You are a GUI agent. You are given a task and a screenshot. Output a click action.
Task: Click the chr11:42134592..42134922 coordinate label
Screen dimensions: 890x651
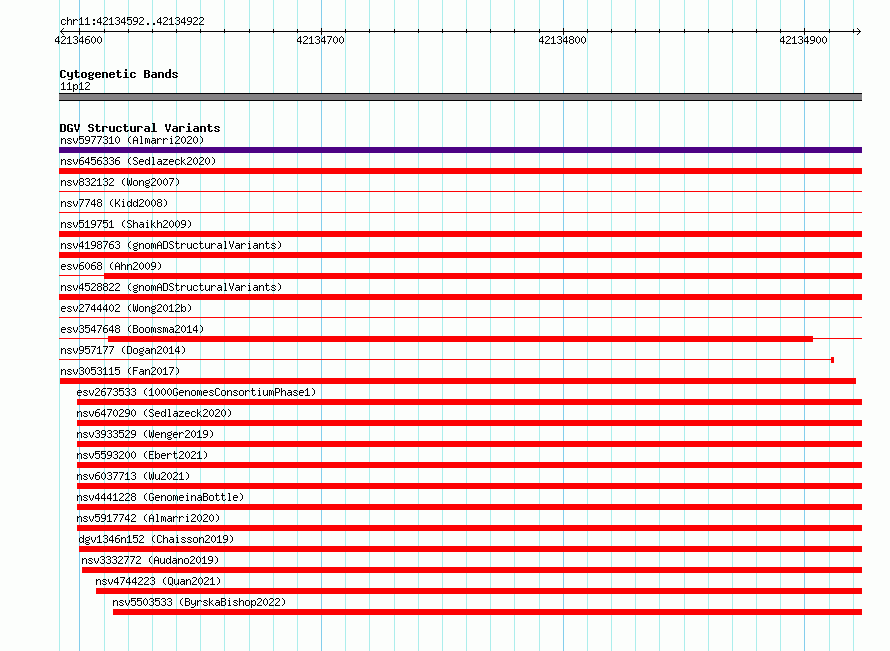pyautogui.click(x=132, y=21)
